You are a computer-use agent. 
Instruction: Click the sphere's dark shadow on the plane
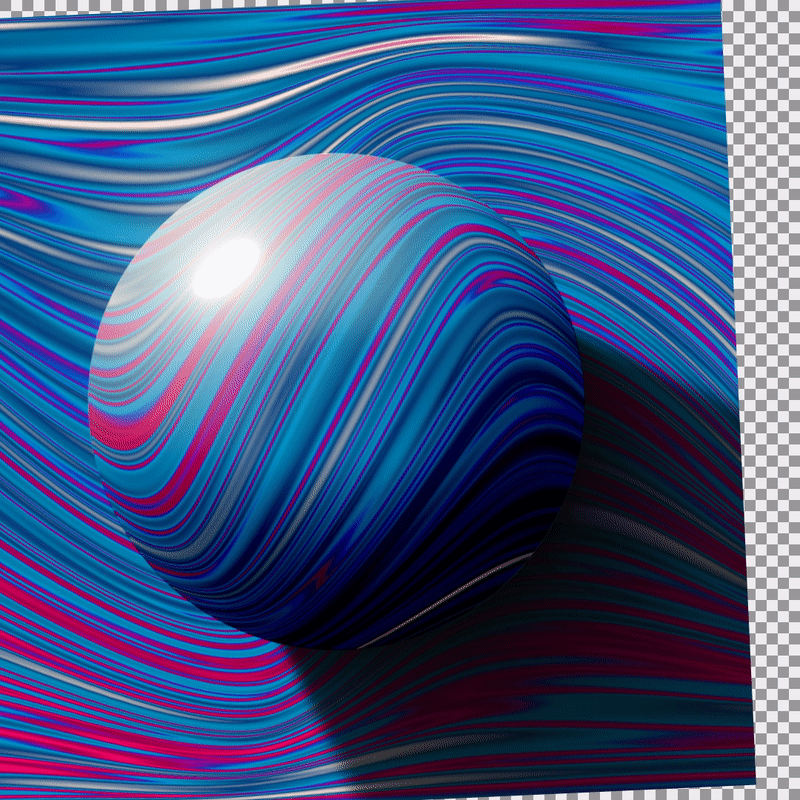[561, 587]
